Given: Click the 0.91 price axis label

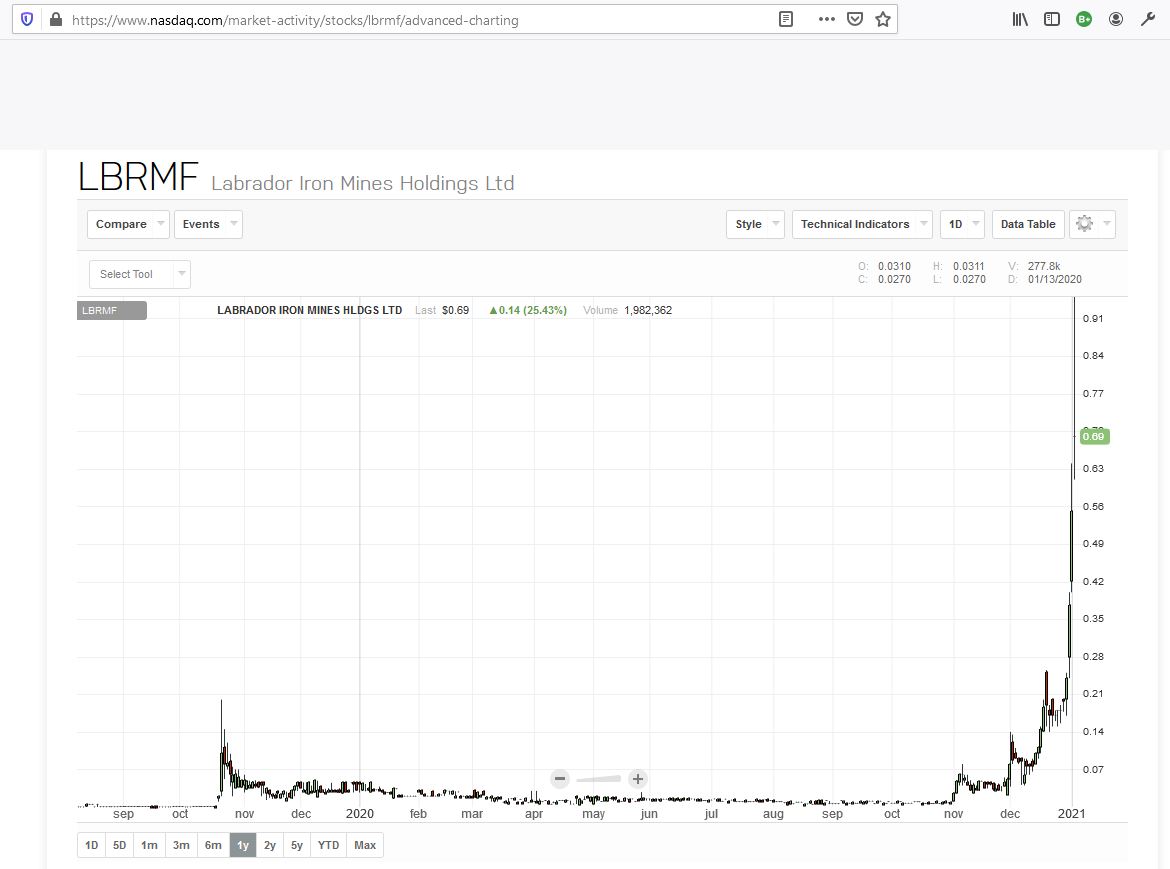Looking at the screenshot, I should [x=1093, y=319].
